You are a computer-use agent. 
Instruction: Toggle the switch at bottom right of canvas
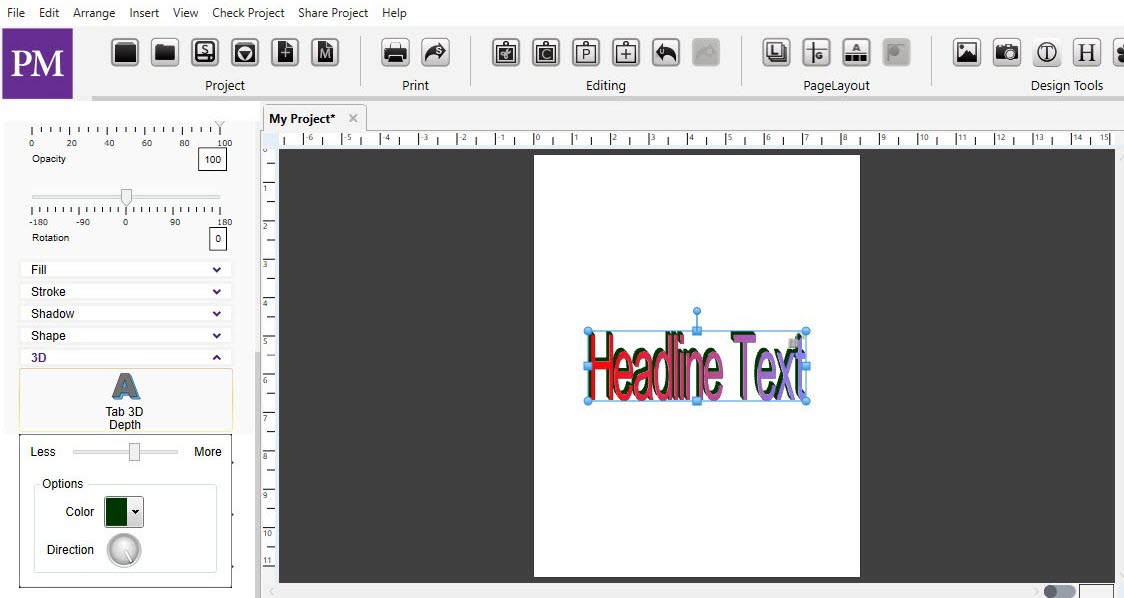click(1059, 591)
